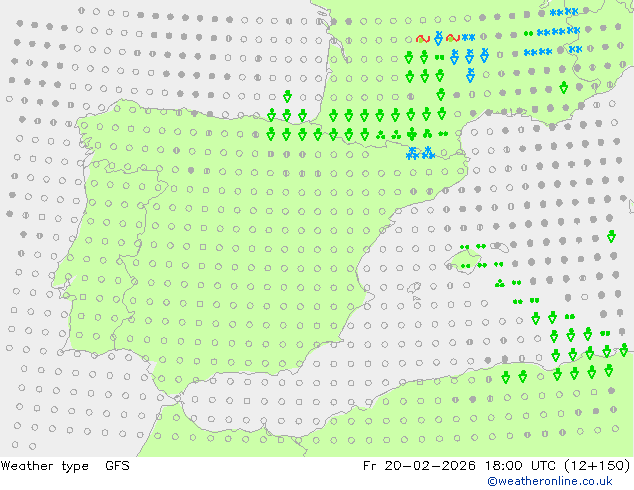Click the solid gray cloud dot inside northern Spain
634x490 pixels.
tap(191, 171)
